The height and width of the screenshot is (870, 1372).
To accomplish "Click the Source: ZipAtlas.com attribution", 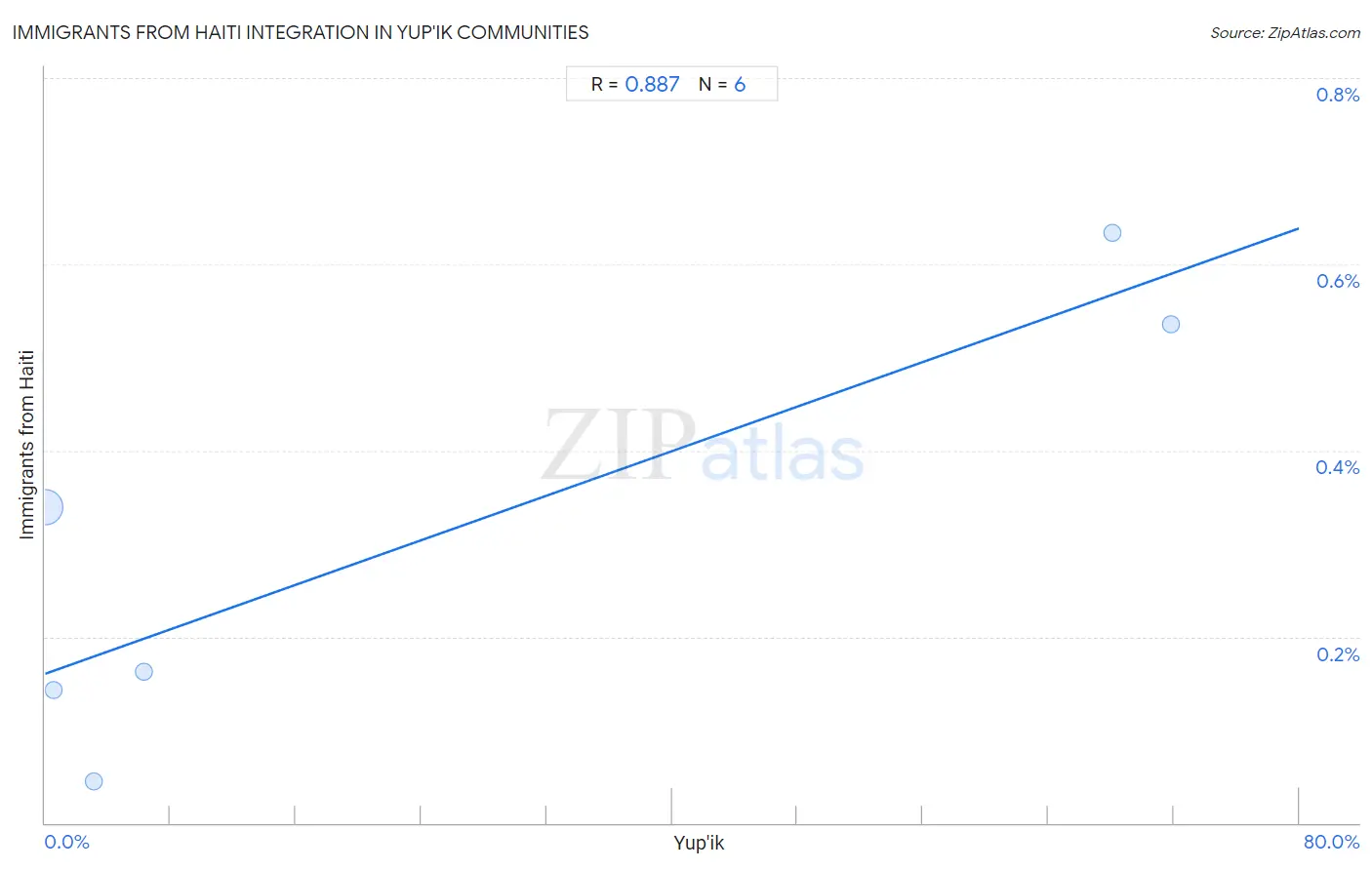I will [1285, 33].
